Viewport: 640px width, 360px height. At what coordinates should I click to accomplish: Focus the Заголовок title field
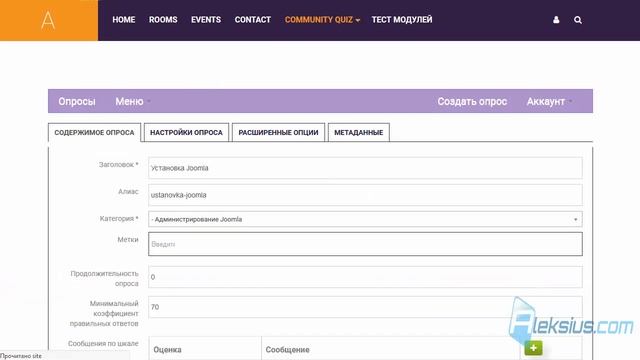point(365,168)
